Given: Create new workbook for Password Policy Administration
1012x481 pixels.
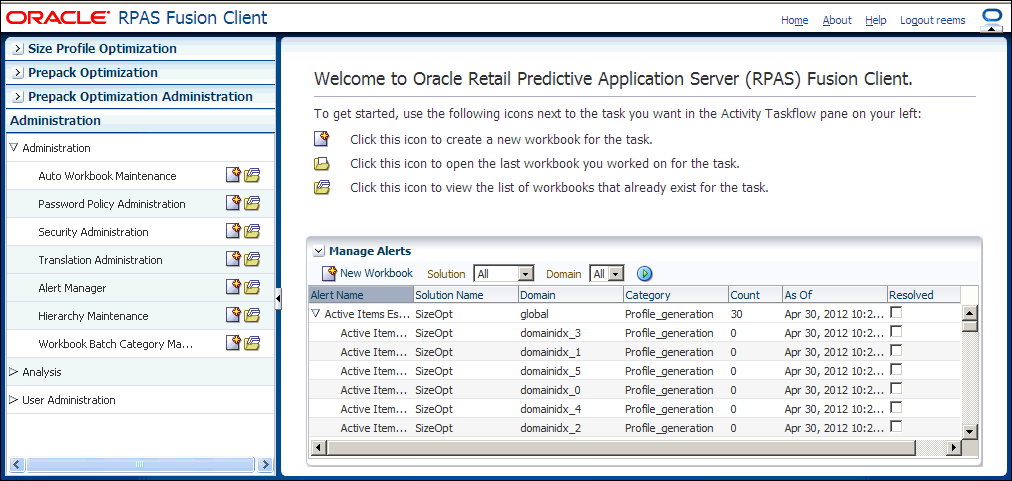Looking at the screenshot, I should 233,203.
